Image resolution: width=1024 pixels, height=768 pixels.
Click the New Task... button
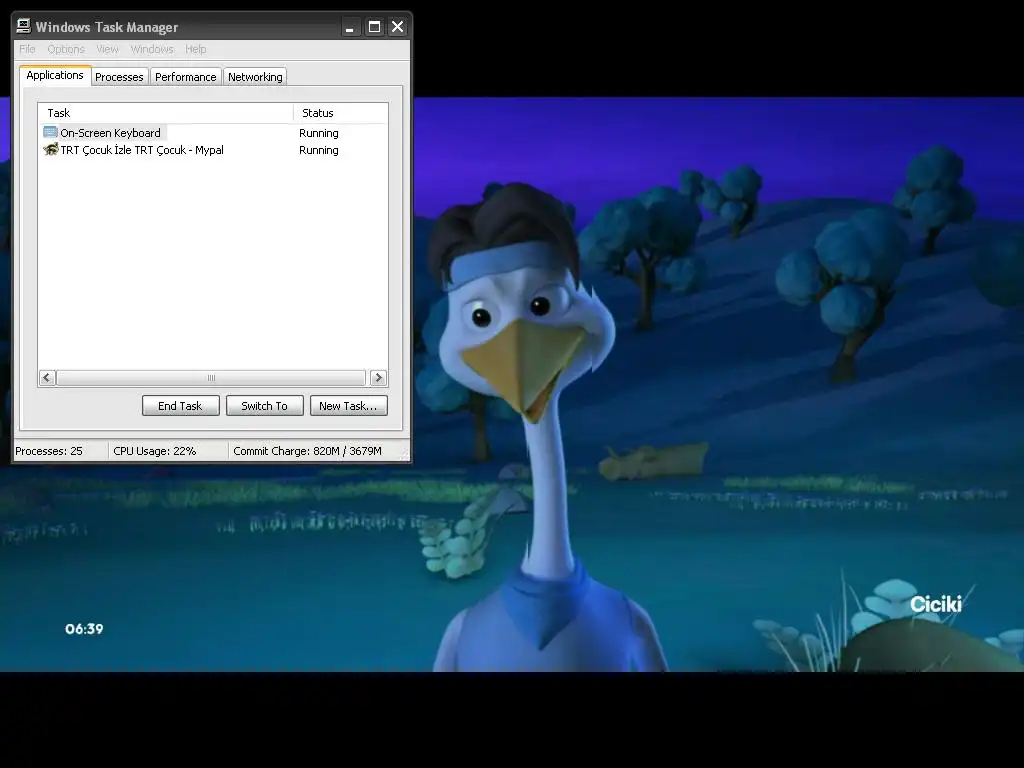(349, 406)
